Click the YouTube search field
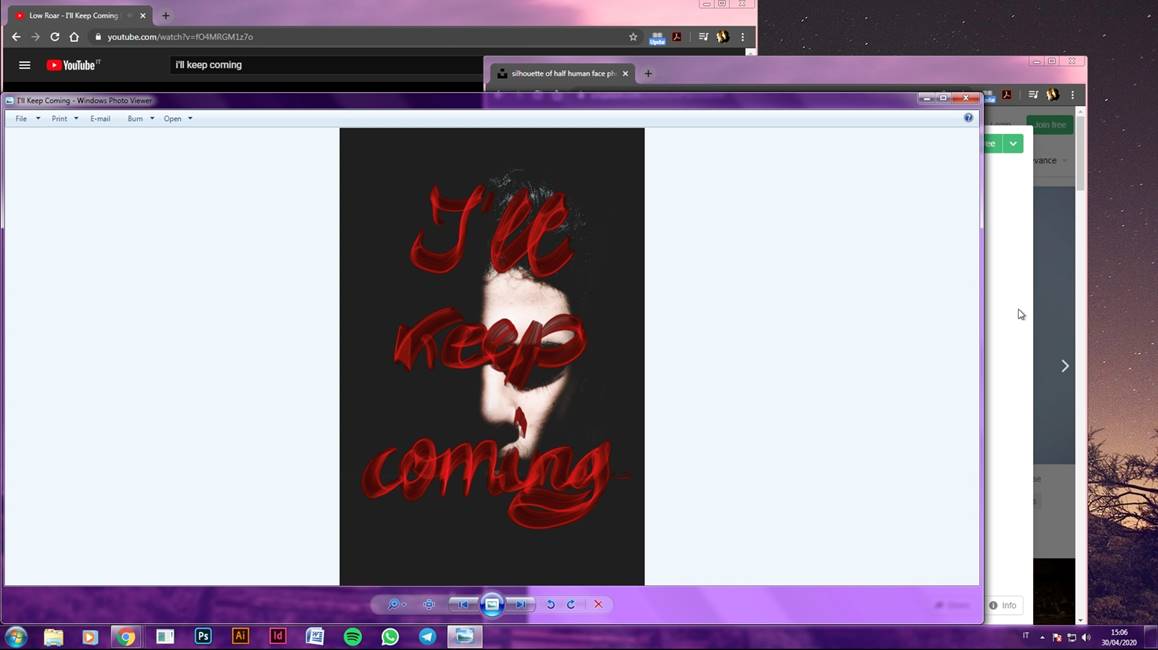Image resolution: width=1158 pixels, height=650 pixels. 320,65
